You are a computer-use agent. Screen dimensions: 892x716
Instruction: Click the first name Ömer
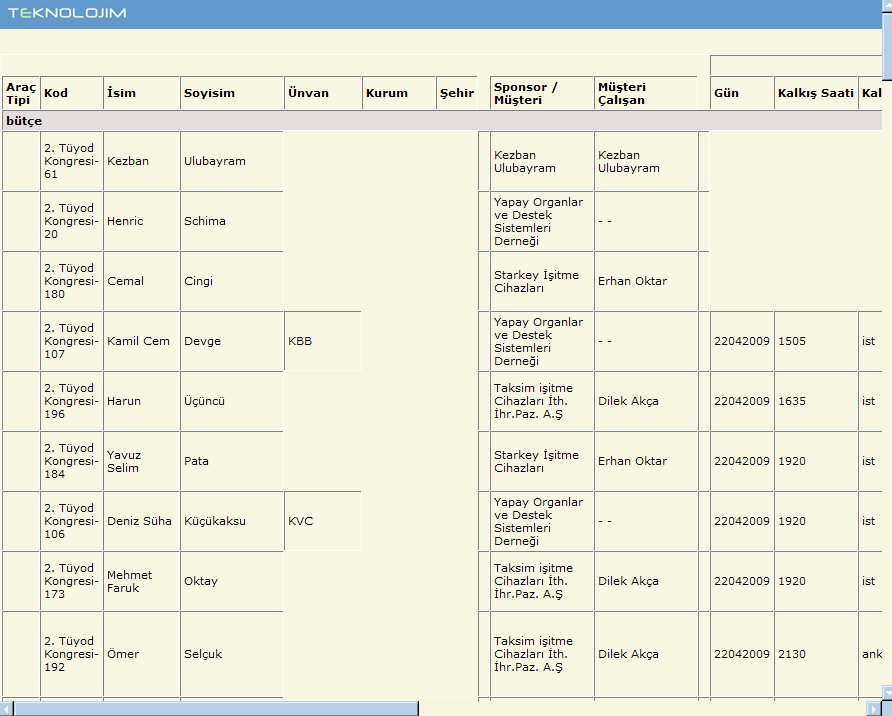tap(123, 654)
